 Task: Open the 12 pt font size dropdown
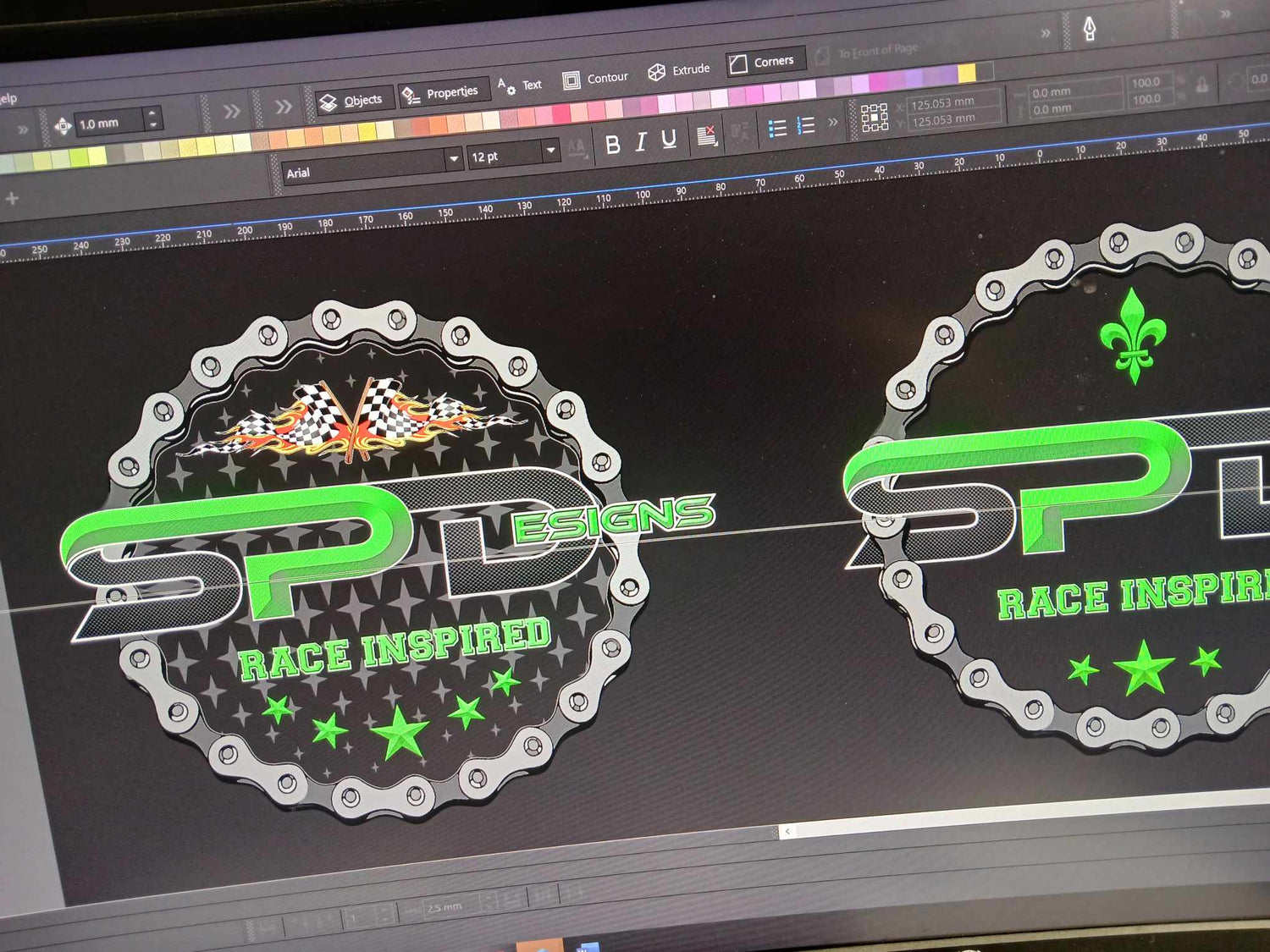[551, 151]
